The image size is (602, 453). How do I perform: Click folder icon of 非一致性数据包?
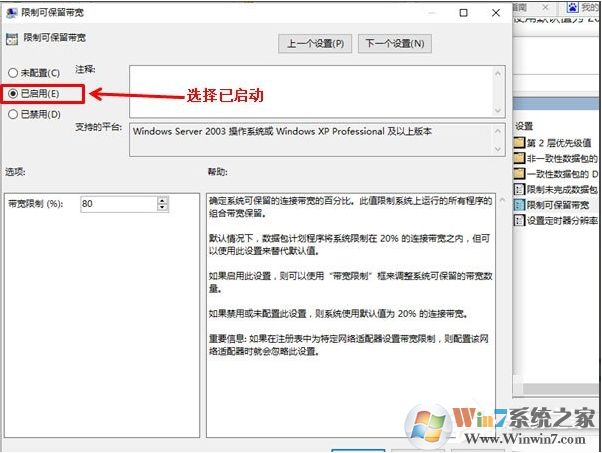pyautogui.click(x=519, y=158)
